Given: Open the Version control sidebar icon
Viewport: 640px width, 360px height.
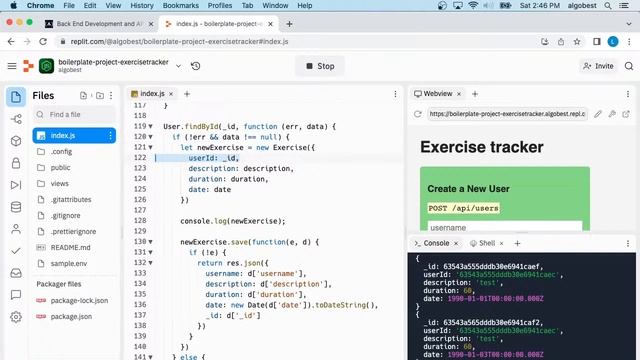Looking at the screenshot, I should (16, 119).
